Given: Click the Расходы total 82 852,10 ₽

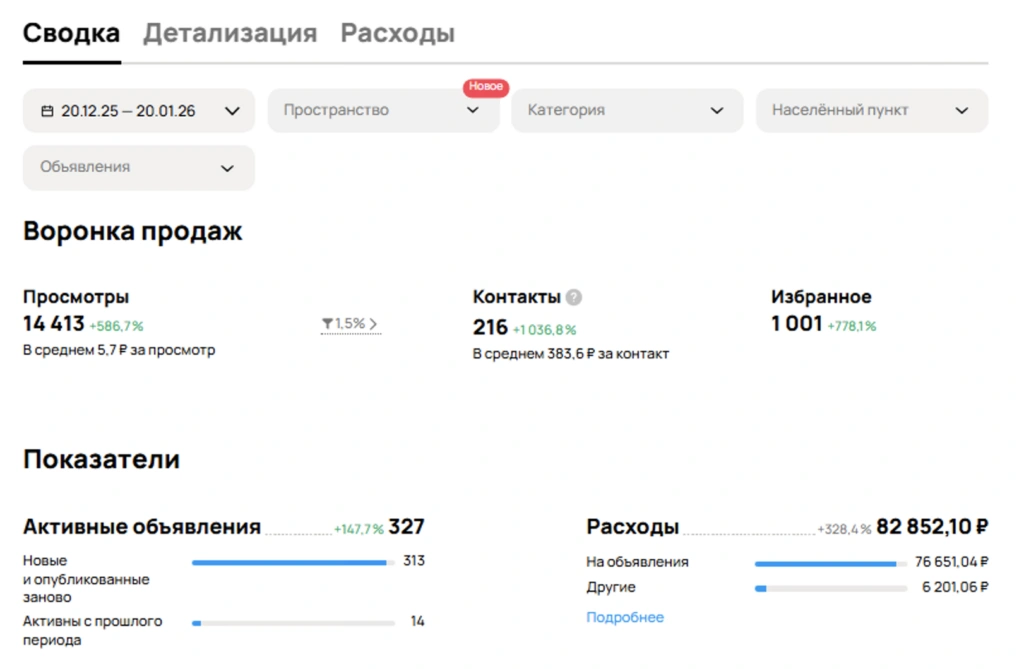Looking at the screenshot, I should [932, 527].
